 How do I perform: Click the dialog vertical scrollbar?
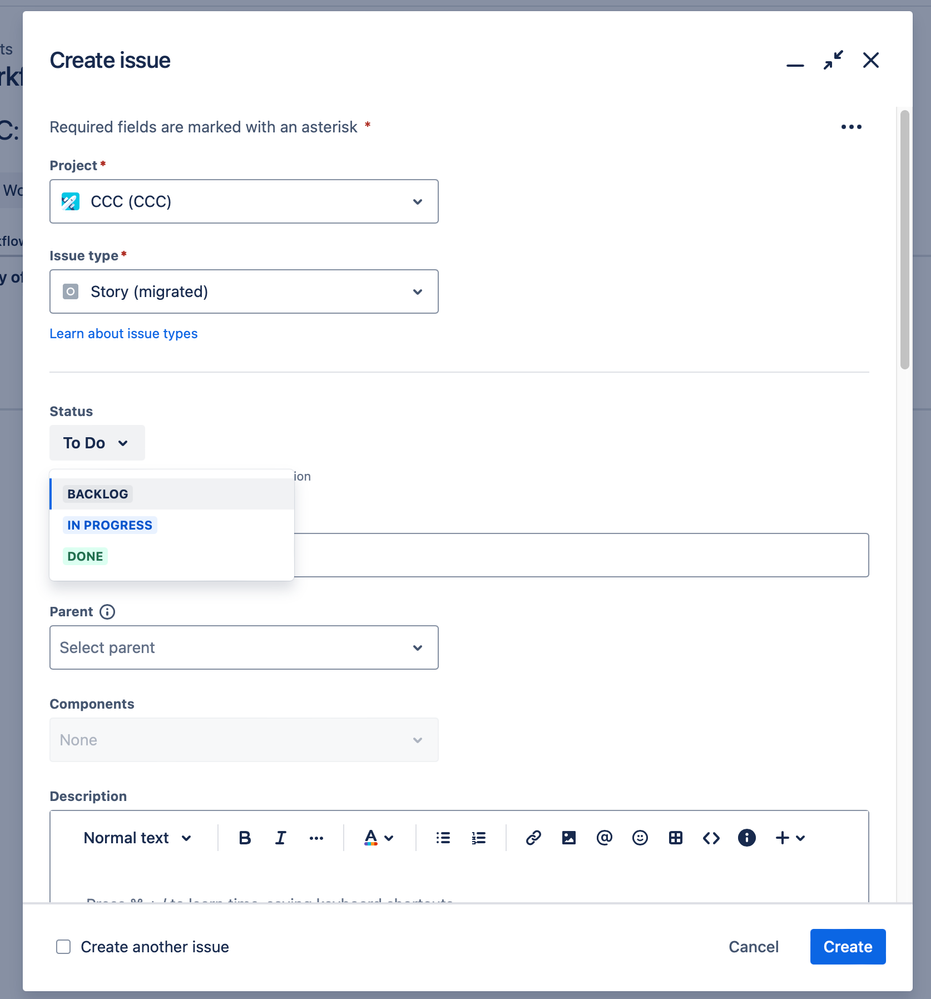[904, 239]
